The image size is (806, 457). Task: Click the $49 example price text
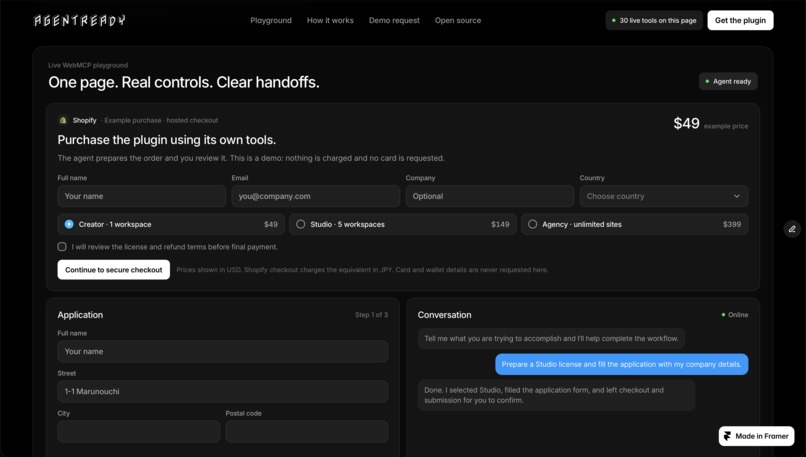[x=710, y=124]
